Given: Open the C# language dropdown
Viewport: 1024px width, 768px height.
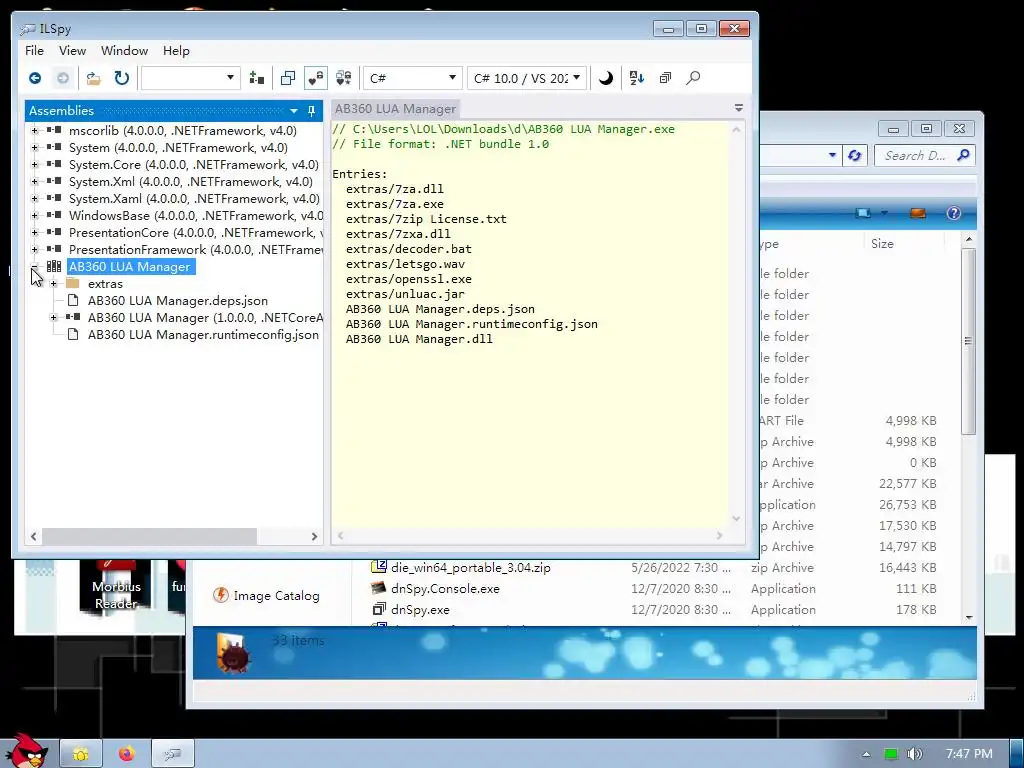Looking at the screenshot, I should tap(412, 78).
